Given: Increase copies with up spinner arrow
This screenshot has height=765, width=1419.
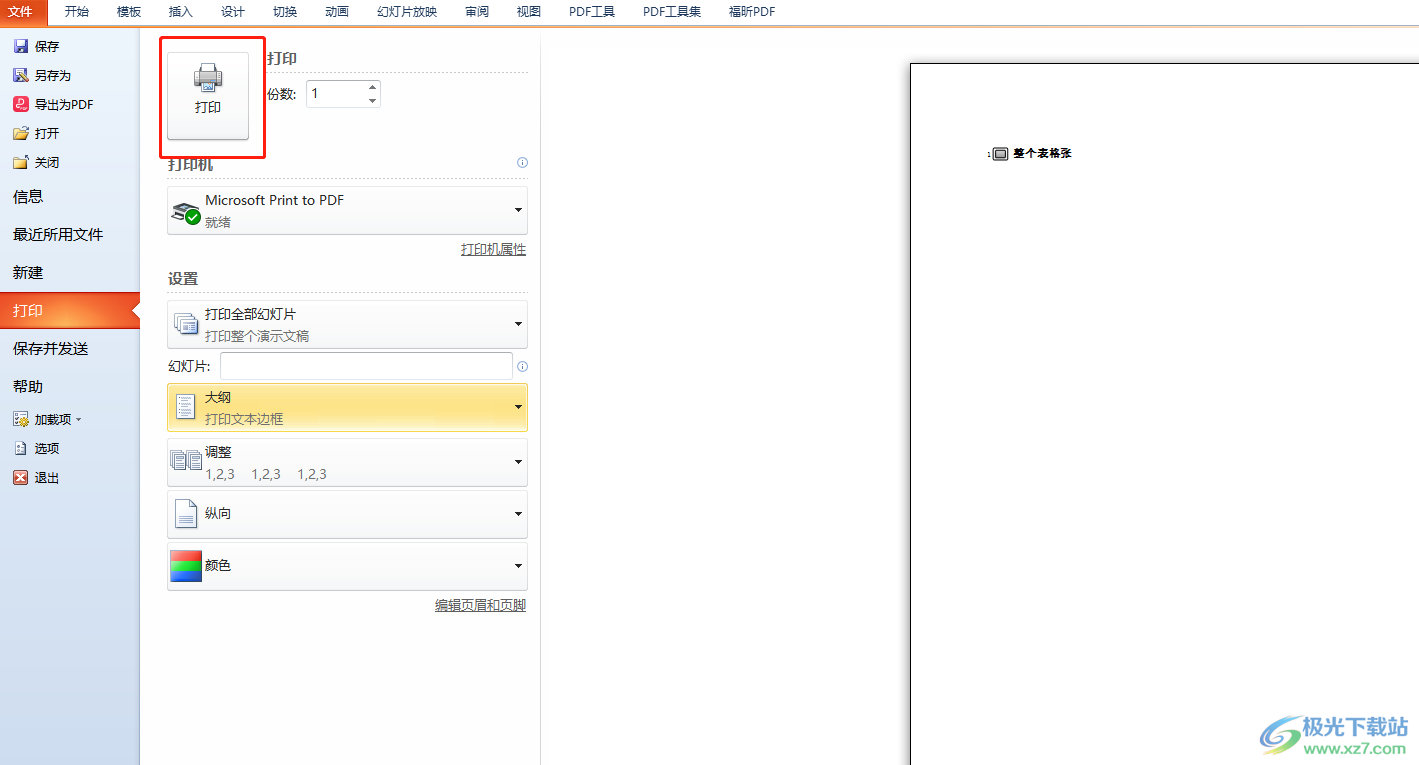Looking at the screenshot, I should [x=373, y=87].
